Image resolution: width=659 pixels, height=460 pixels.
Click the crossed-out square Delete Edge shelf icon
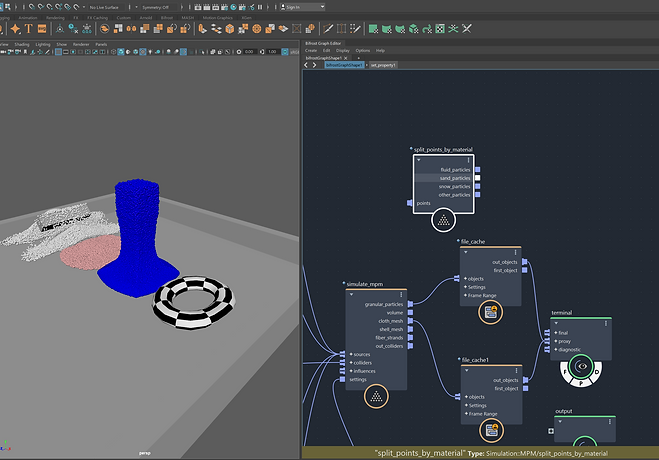coord(297,29)
